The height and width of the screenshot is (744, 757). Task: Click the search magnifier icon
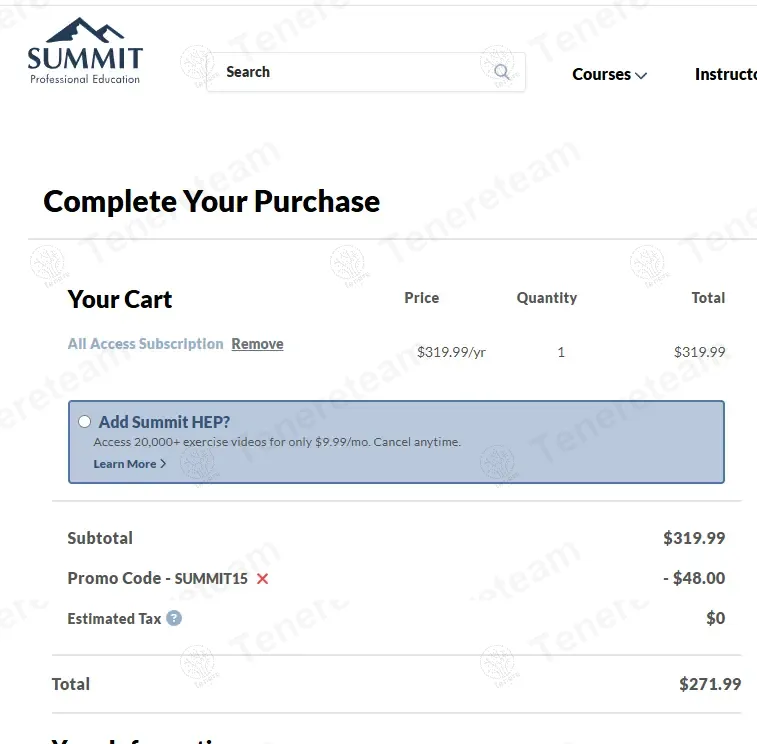coord(502,72)
